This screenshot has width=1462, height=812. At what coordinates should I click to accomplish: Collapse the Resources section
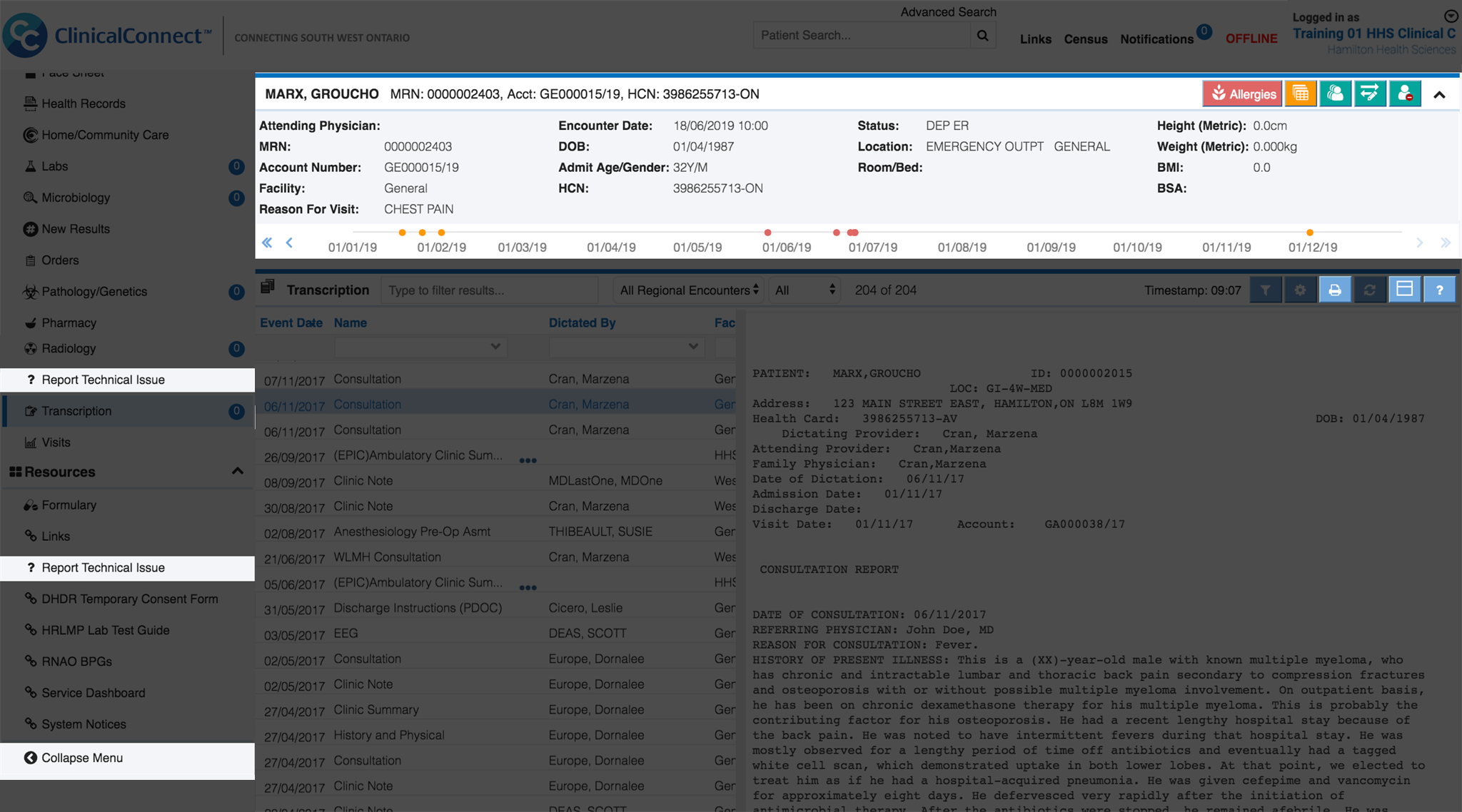tap(237, 471)
